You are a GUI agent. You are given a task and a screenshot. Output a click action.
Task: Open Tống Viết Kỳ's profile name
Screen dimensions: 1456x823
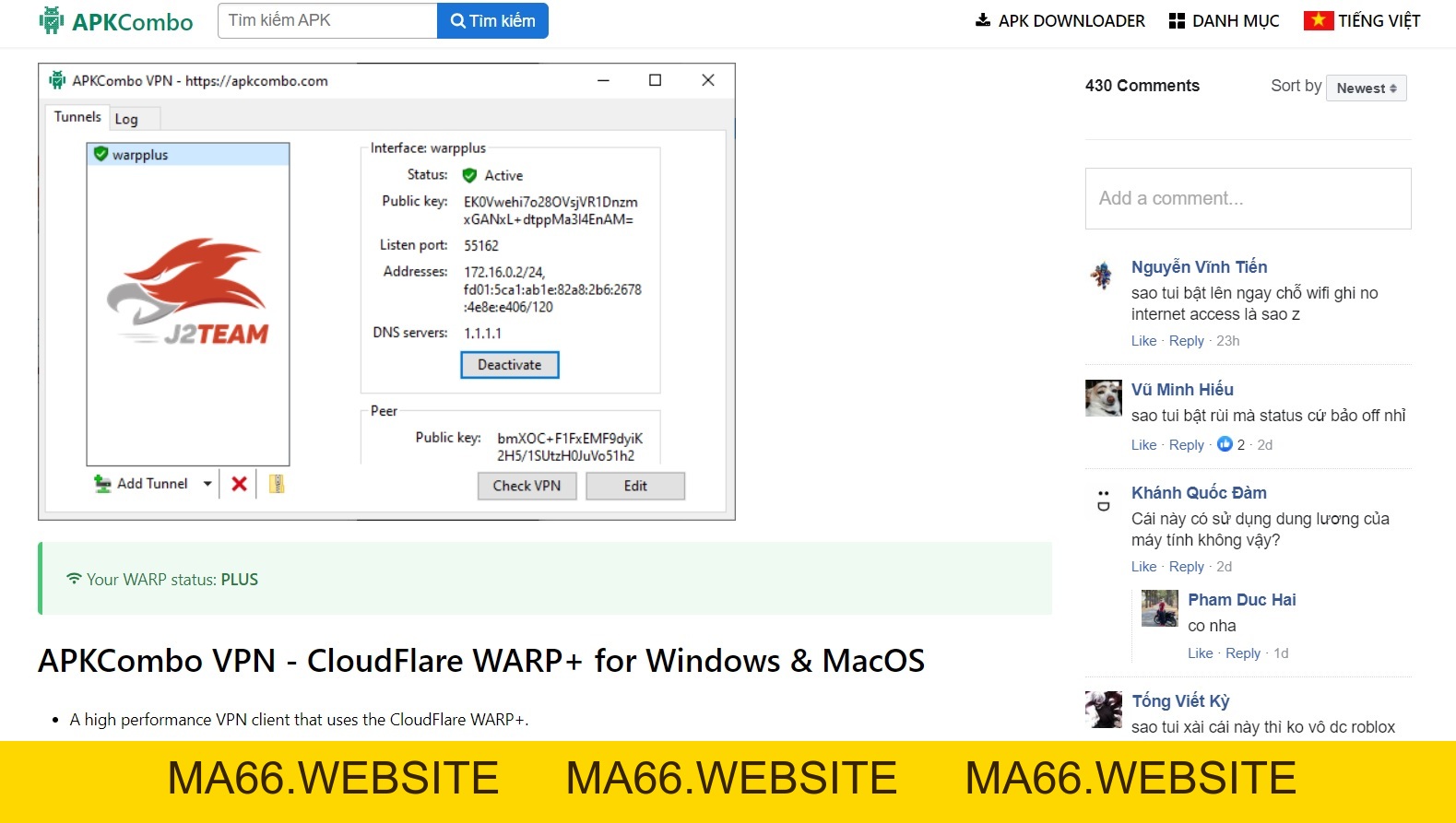[x=1180, y=701]
